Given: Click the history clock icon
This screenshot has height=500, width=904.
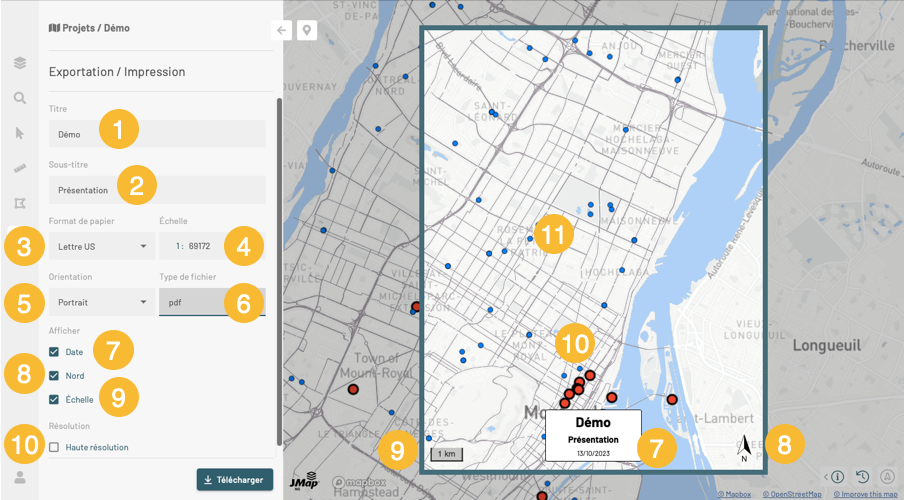Looking at the screenshot, I should 862,477.
